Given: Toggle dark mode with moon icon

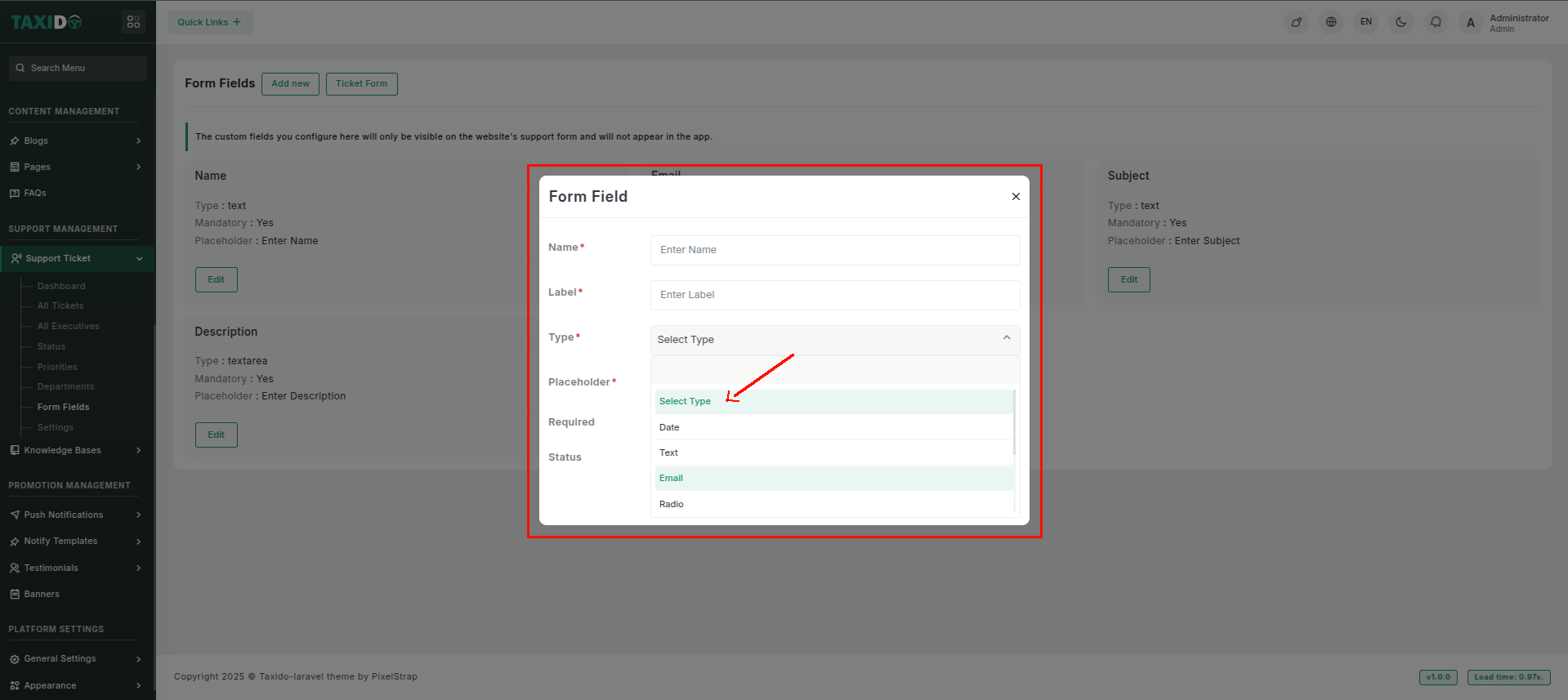Looking at the screenshot, I should pyautogui.click(x=1400, y=22).
